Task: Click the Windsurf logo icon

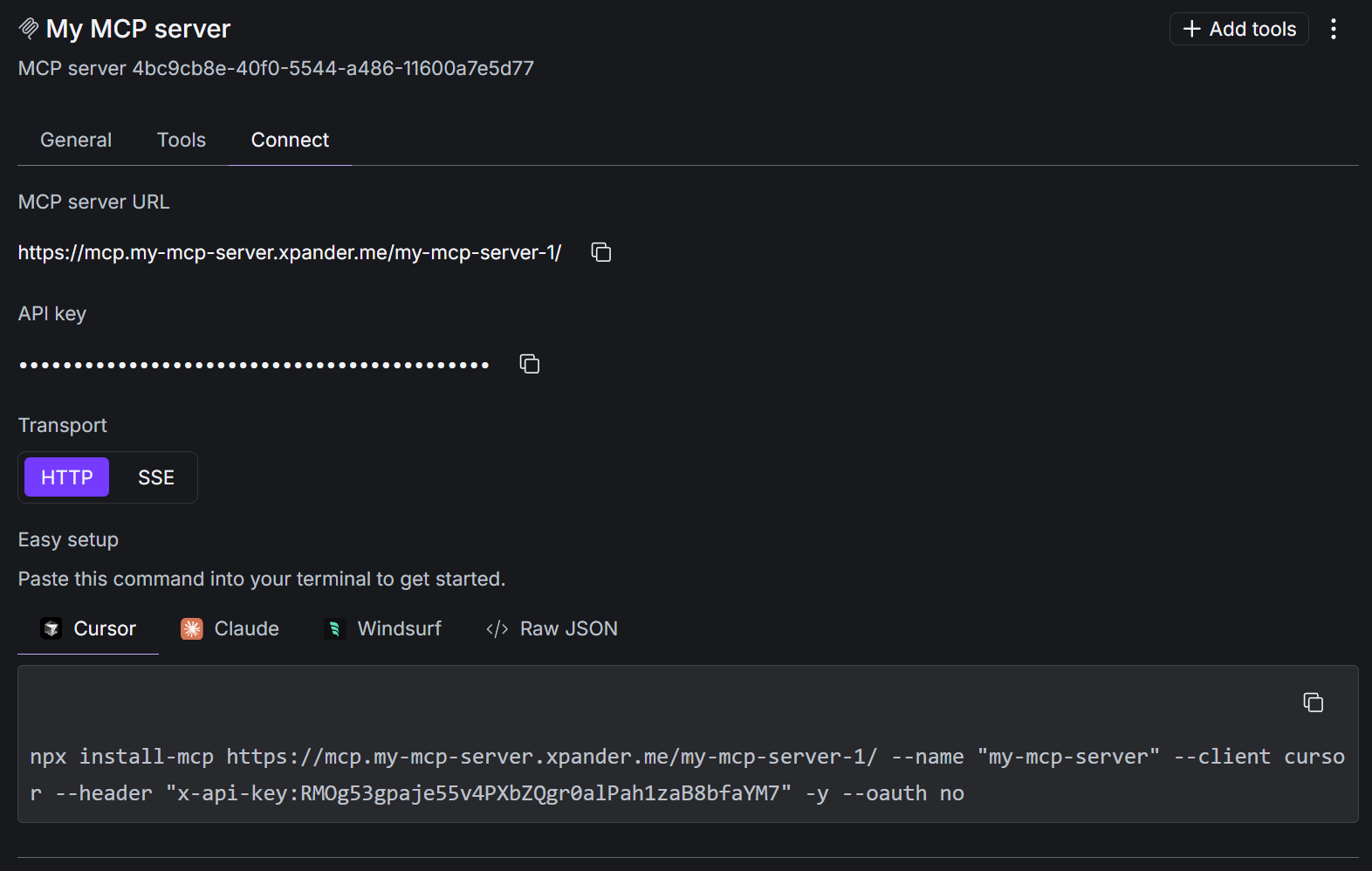Action: (334, 628)
